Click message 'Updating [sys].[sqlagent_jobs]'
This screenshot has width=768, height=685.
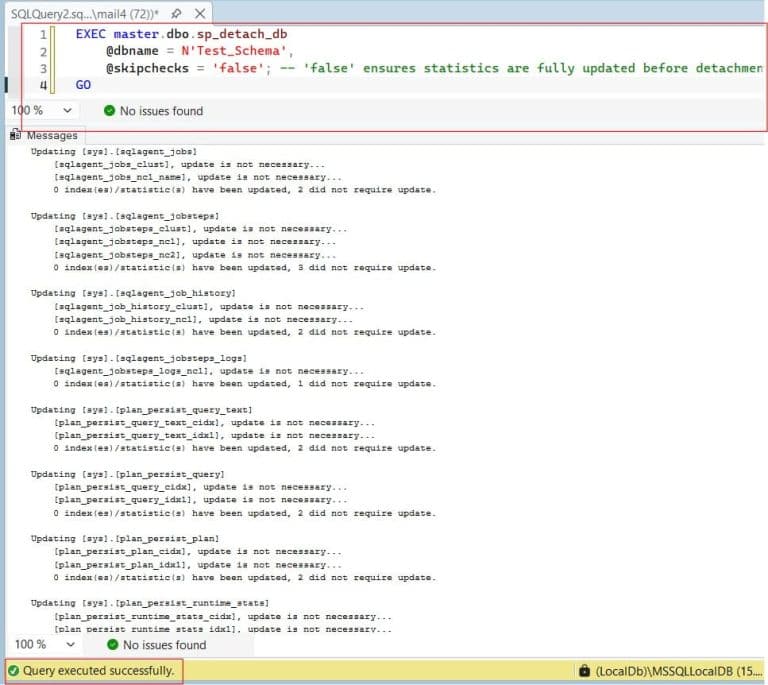click(x=114, y=152)
